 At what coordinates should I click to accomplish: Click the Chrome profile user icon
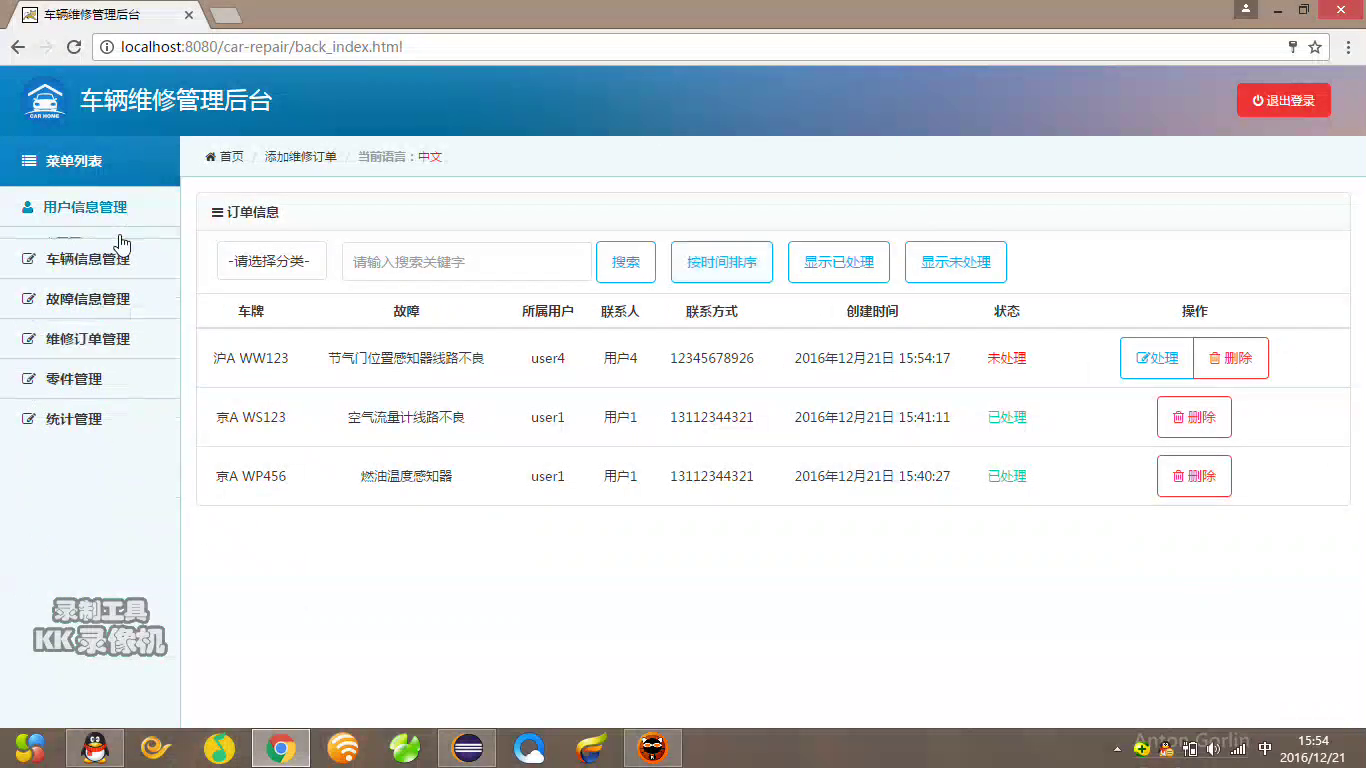[x=1245, y=9]
